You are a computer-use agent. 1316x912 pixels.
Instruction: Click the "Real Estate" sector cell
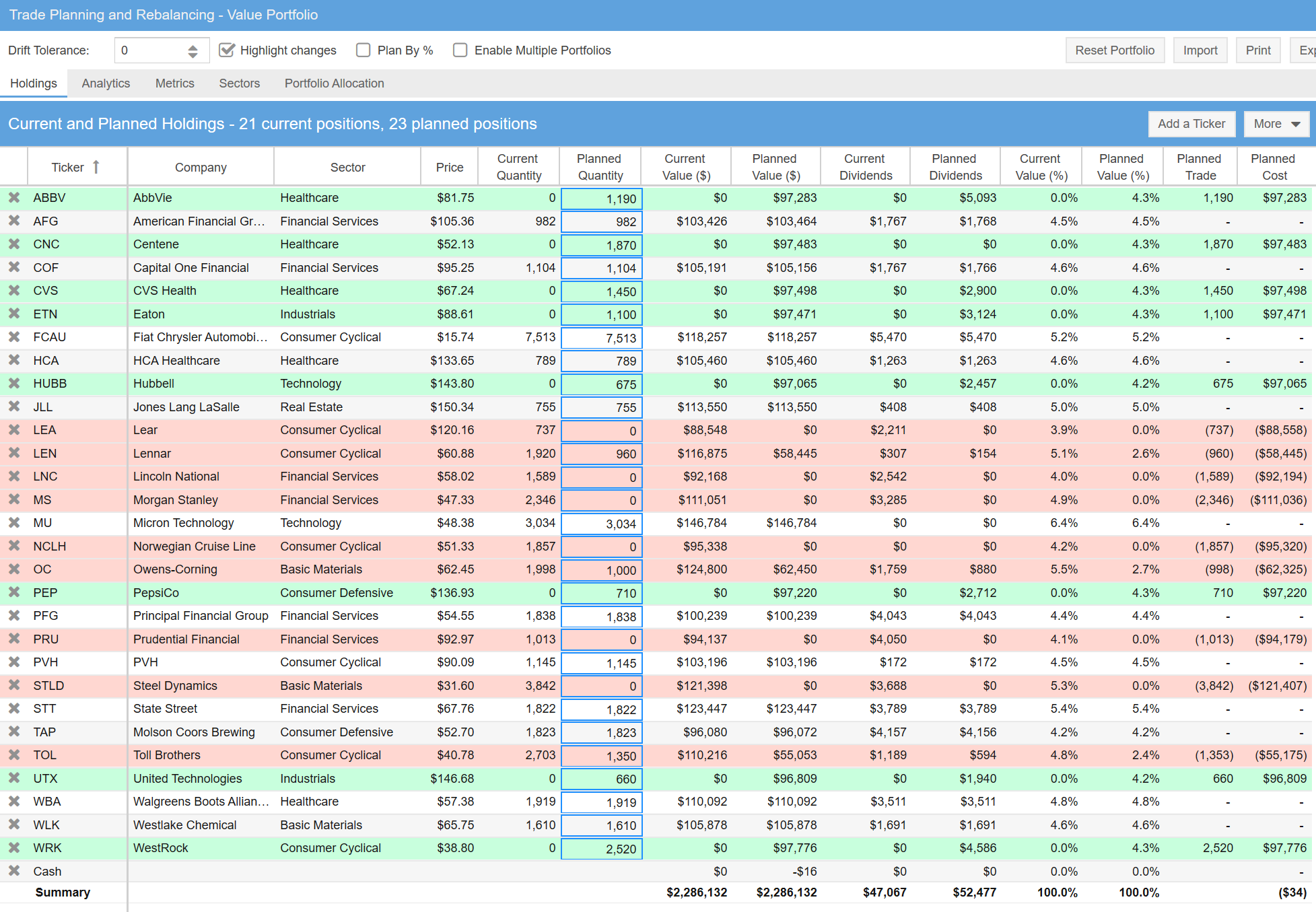click(312, 407)
